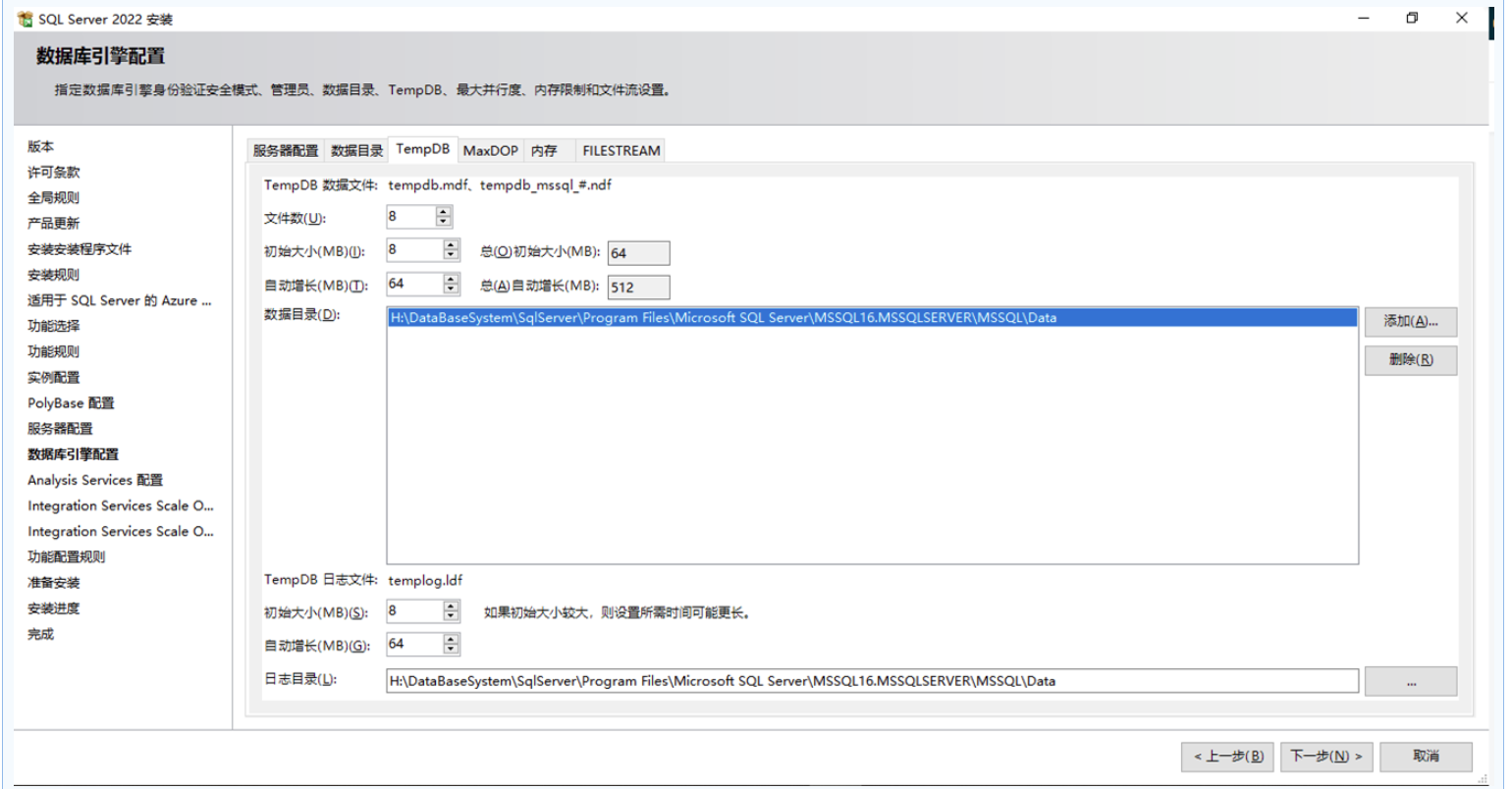Go back with the 上一步(B) button

click(1228, 757)
